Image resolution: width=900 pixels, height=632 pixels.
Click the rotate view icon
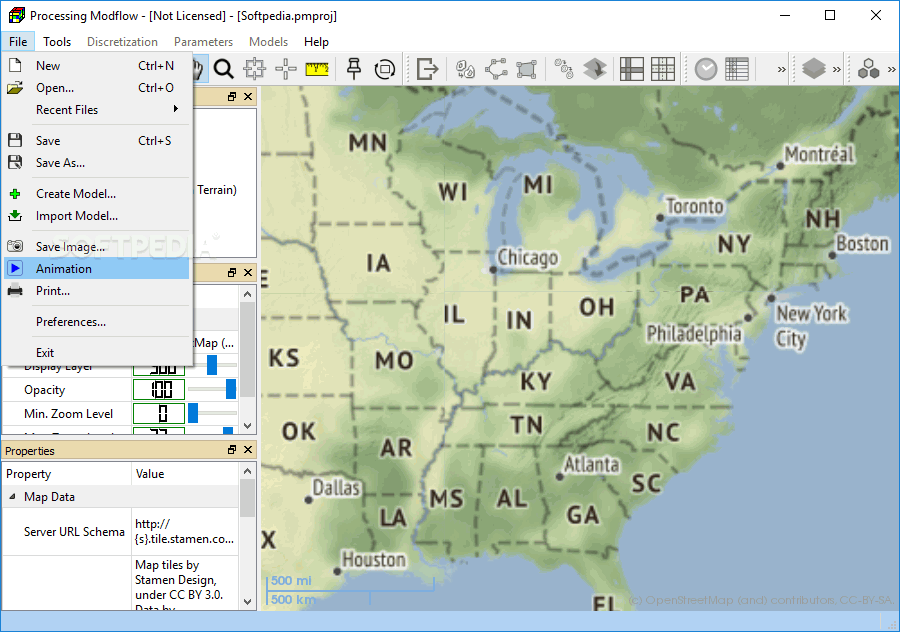pos(385,69)
